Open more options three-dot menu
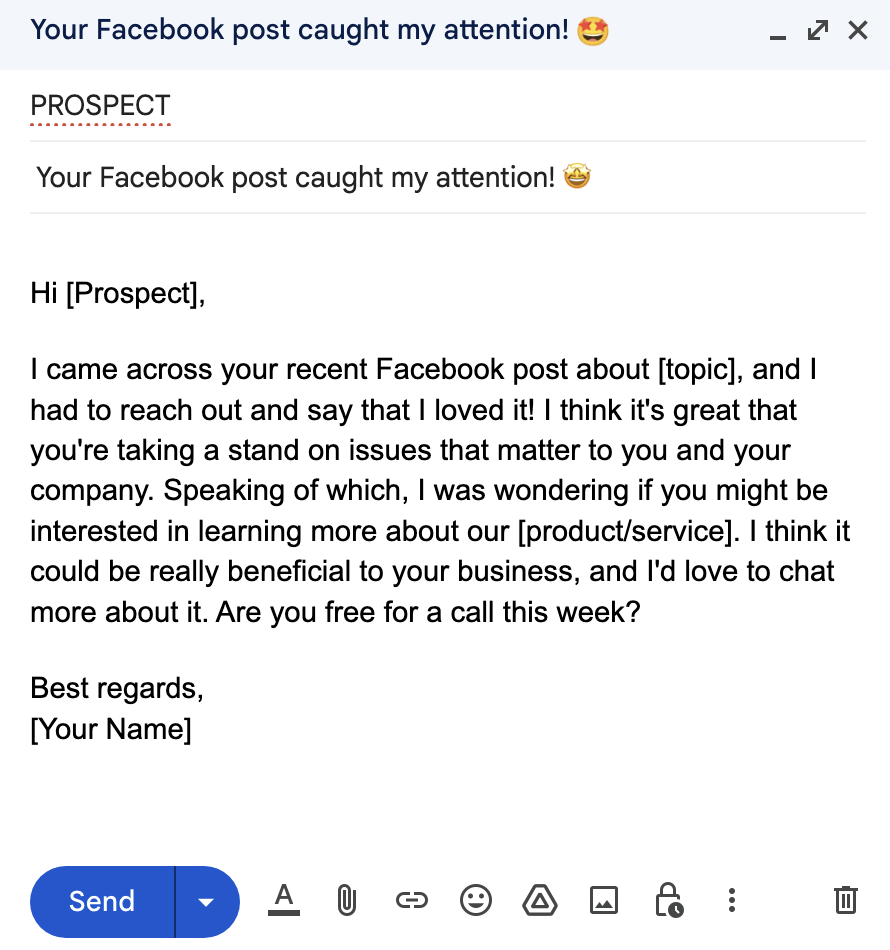The height and width of the screenshot is (950, 890). point(732,900)
